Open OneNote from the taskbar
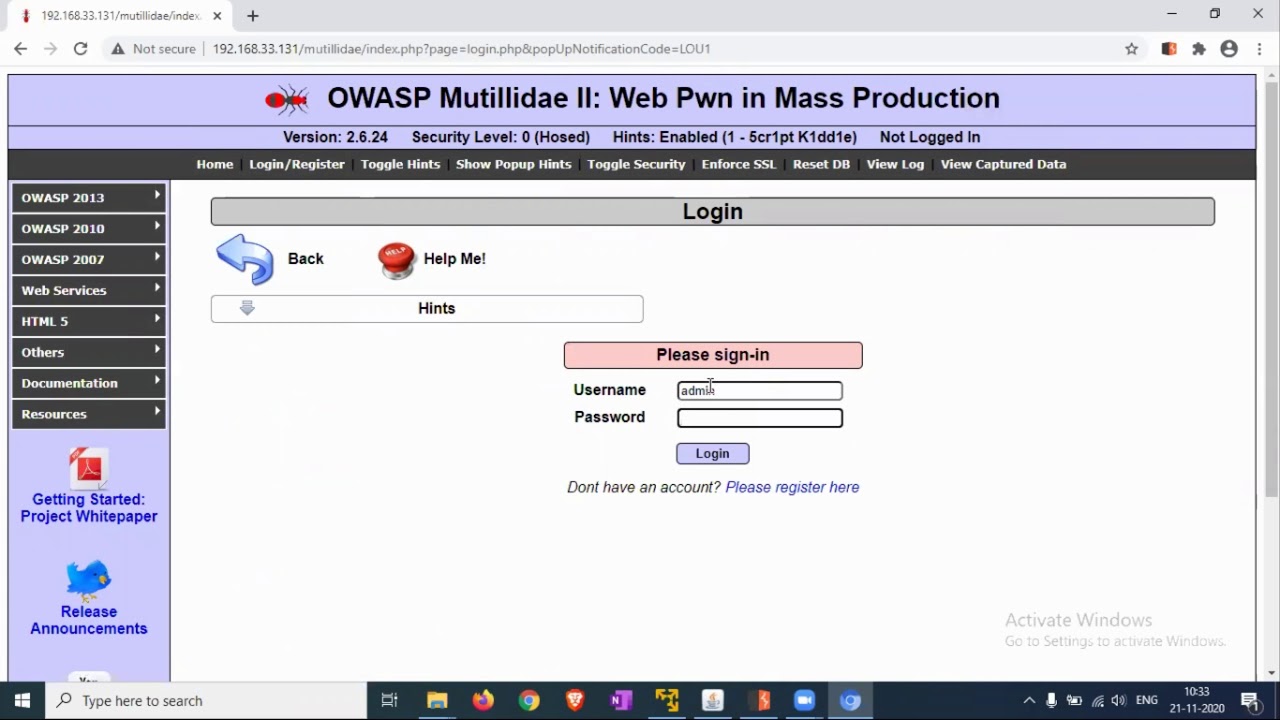The height and width of the screenshot is (720, 1280). (621, 701)
